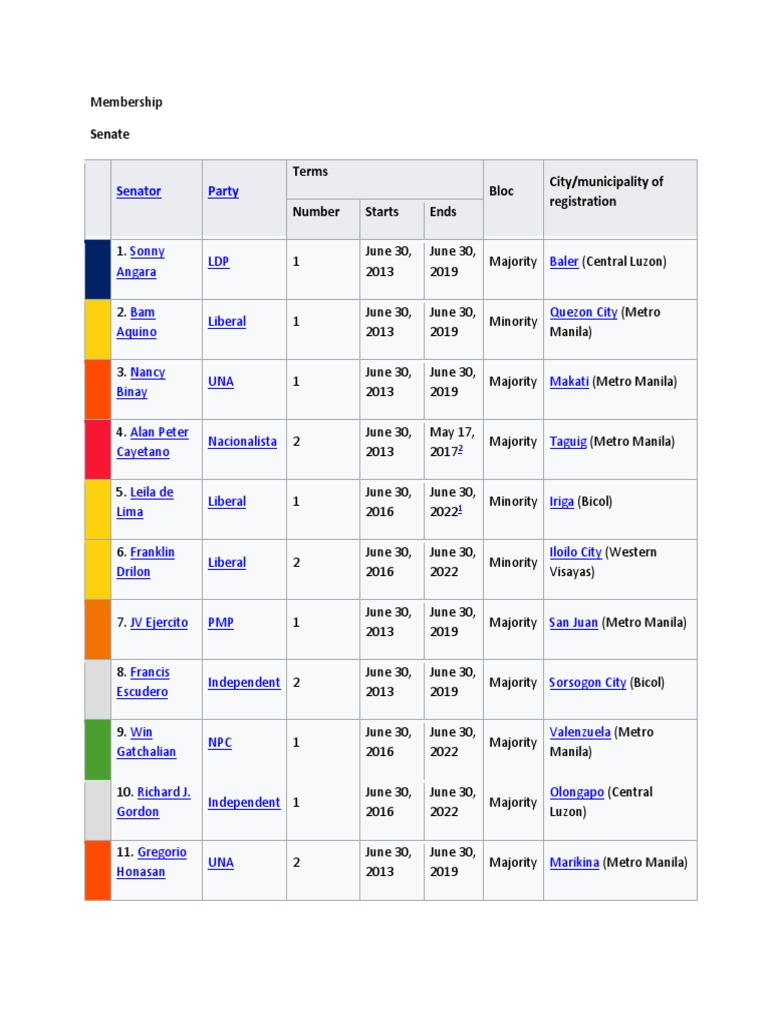
Task: Click June 30, 2022 end in Gatchalian's row
Action: click(453, 743)
